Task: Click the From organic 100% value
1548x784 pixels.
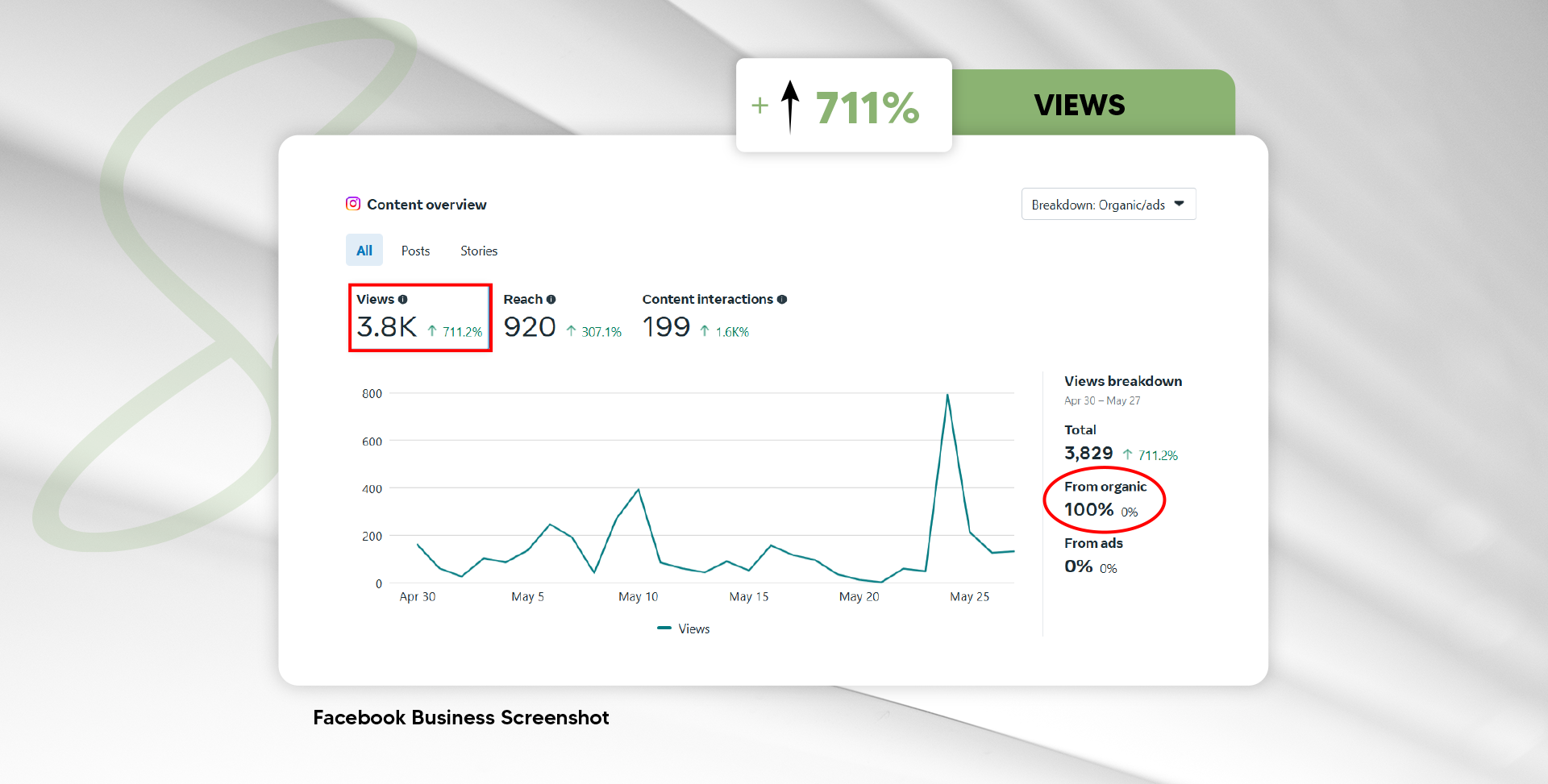Action: (1089, 509)
